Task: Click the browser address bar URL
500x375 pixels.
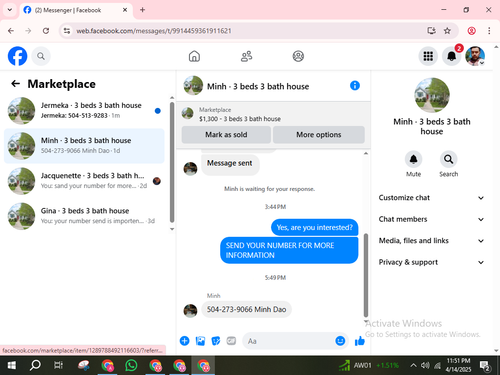Action: pyautogui.click(x=154, y=31)
